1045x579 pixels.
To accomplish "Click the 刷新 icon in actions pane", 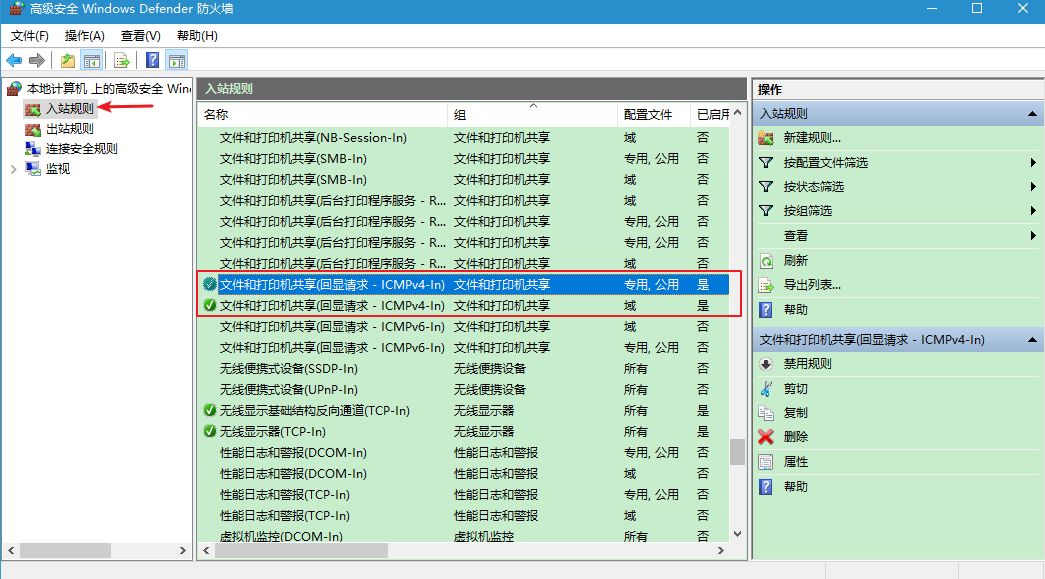I will pyautogui.click(x=766, y=261).
